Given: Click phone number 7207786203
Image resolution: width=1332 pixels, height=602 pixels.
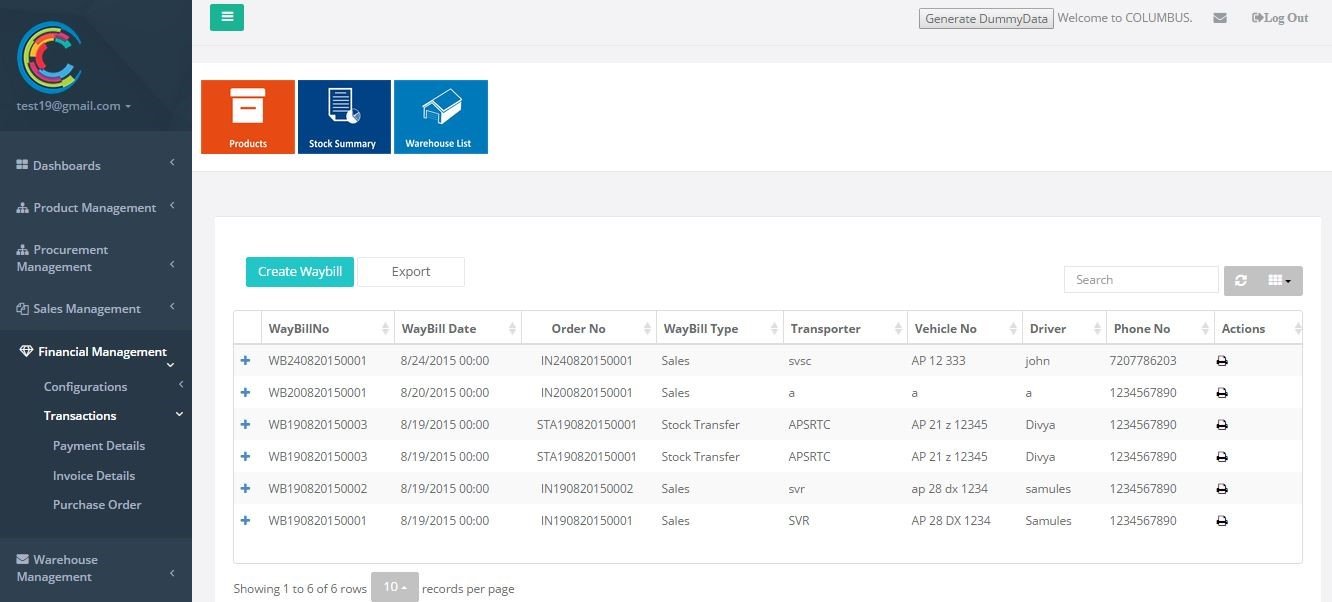Looking at the screenshot, I should pyautogui.click(x=1143, y=361).
